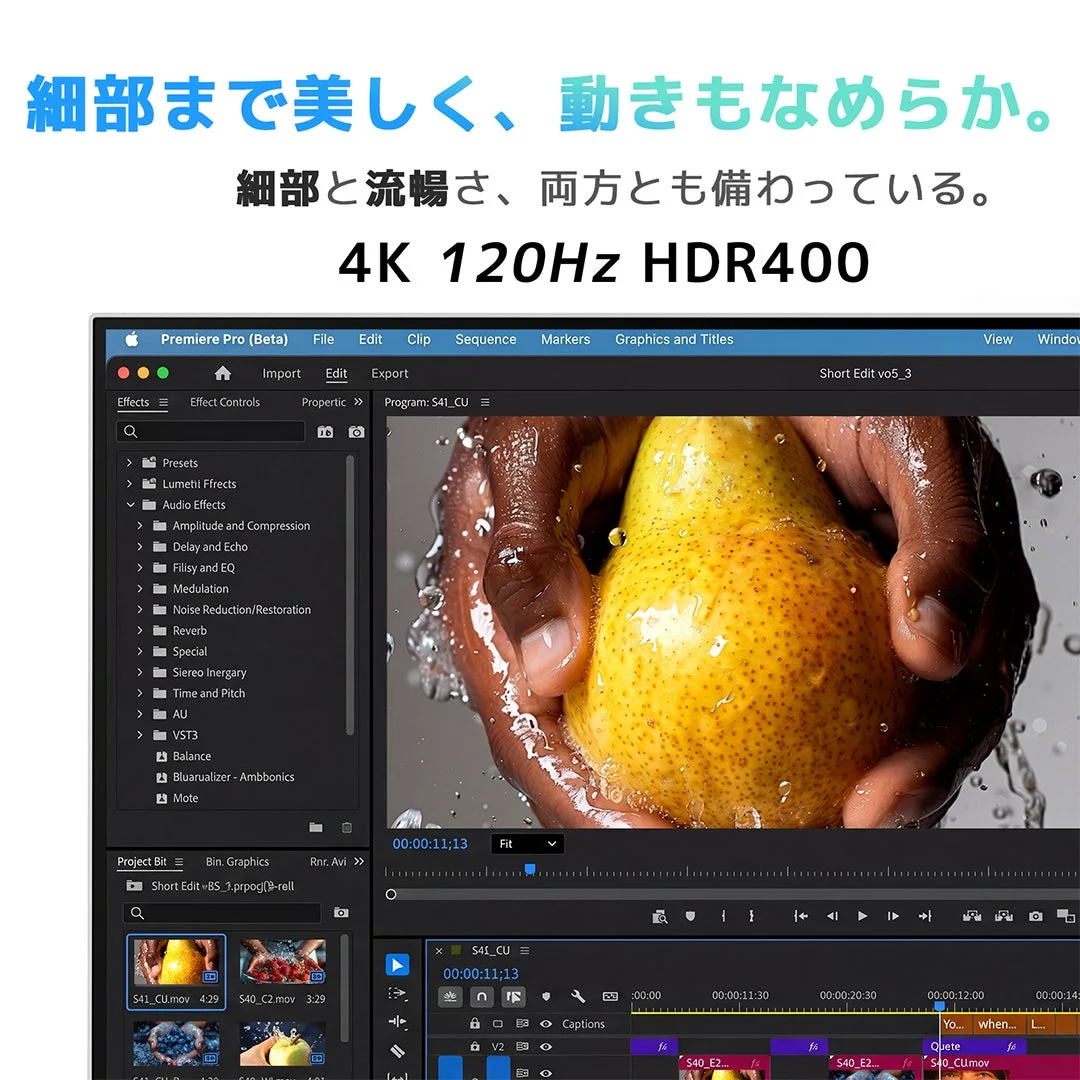This screenshot has height=1080, width=1080.
Task: Expand Noise Reduction/Restoration folder
Action: click(x=140, y=610)
